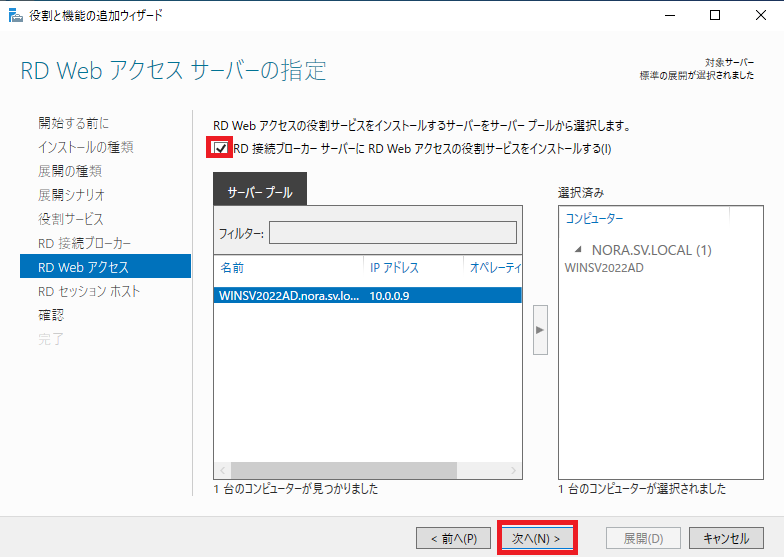The width and height of the screenshot is (784, 557).
Task: Click the horizontal scrollbar right arrow
Action: 514,470
